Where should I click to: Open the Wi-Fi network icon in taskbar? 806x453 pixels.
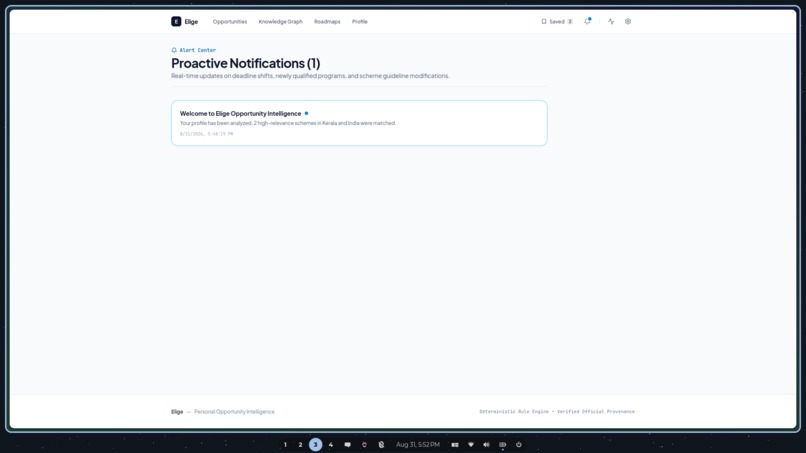(471, 445)
